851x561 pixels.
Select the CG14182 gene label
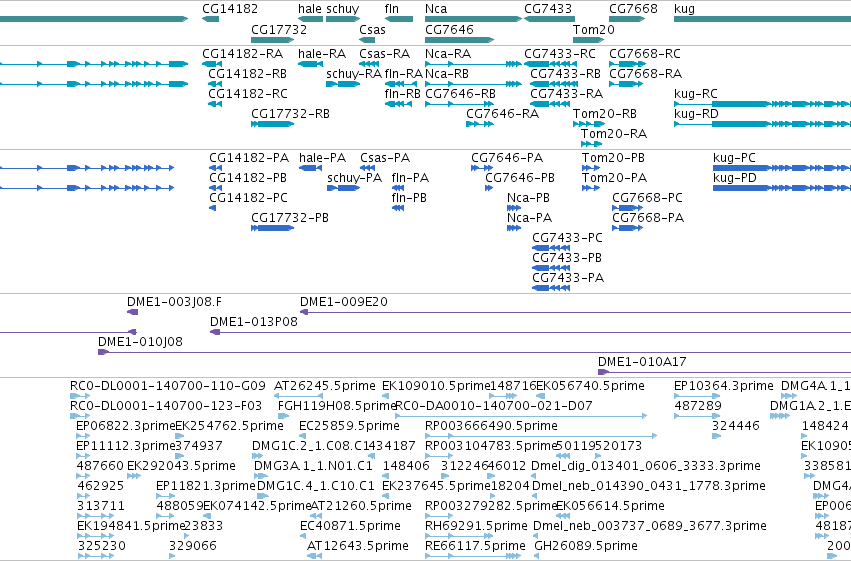[x=230, y=9]
